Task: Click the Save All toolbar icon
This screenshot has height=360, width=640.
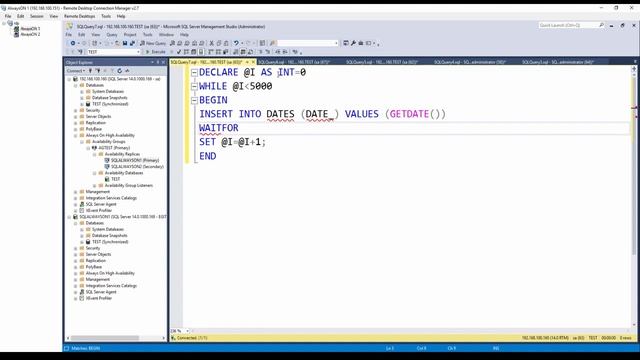Action: point(132,43)
